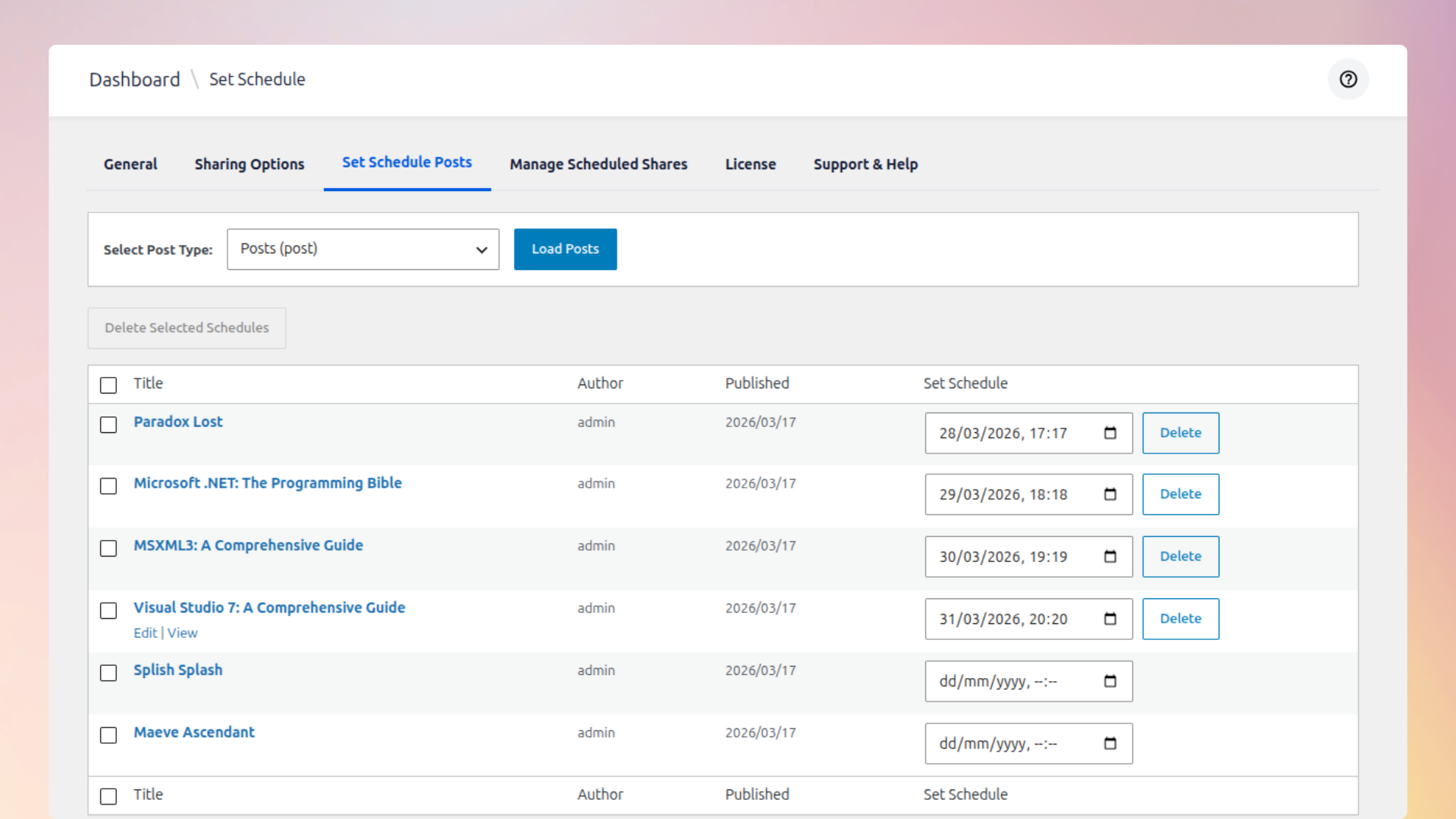Click the Maeve Ascendant schedule date field

1009,743
